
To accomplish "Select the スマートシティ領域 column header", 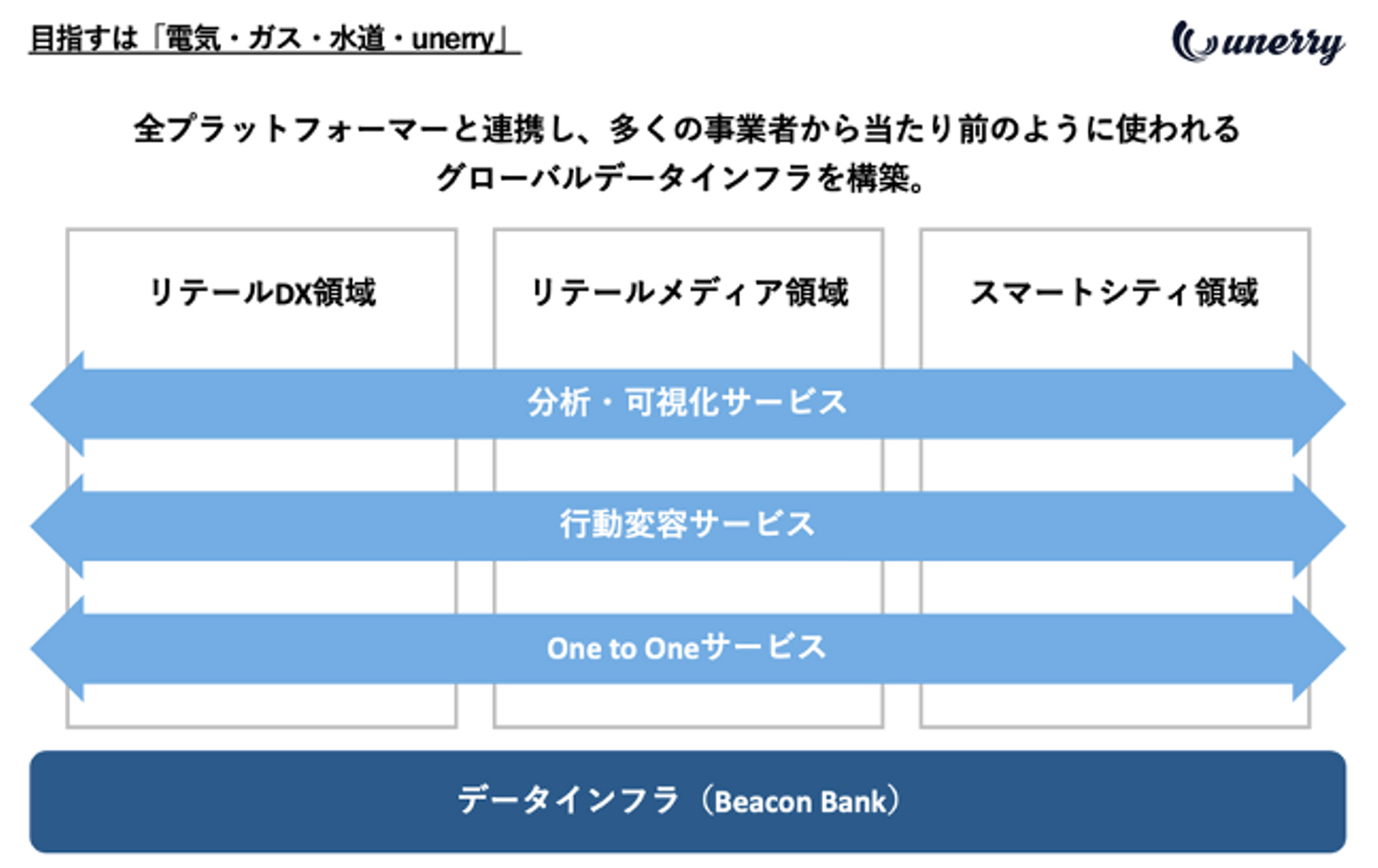I will 1114,292.
